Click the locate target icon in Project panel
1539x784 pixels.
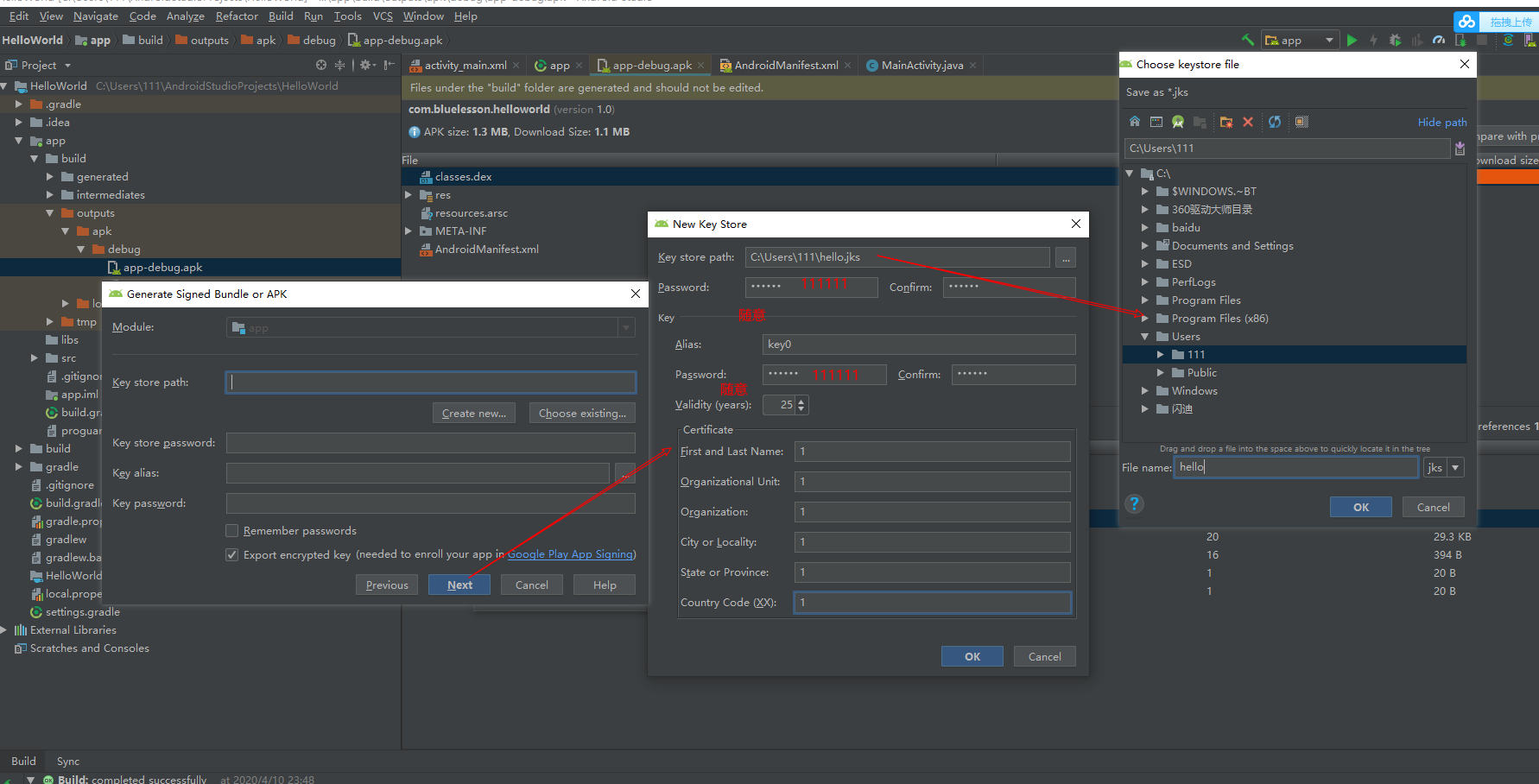tap(321, 65)
